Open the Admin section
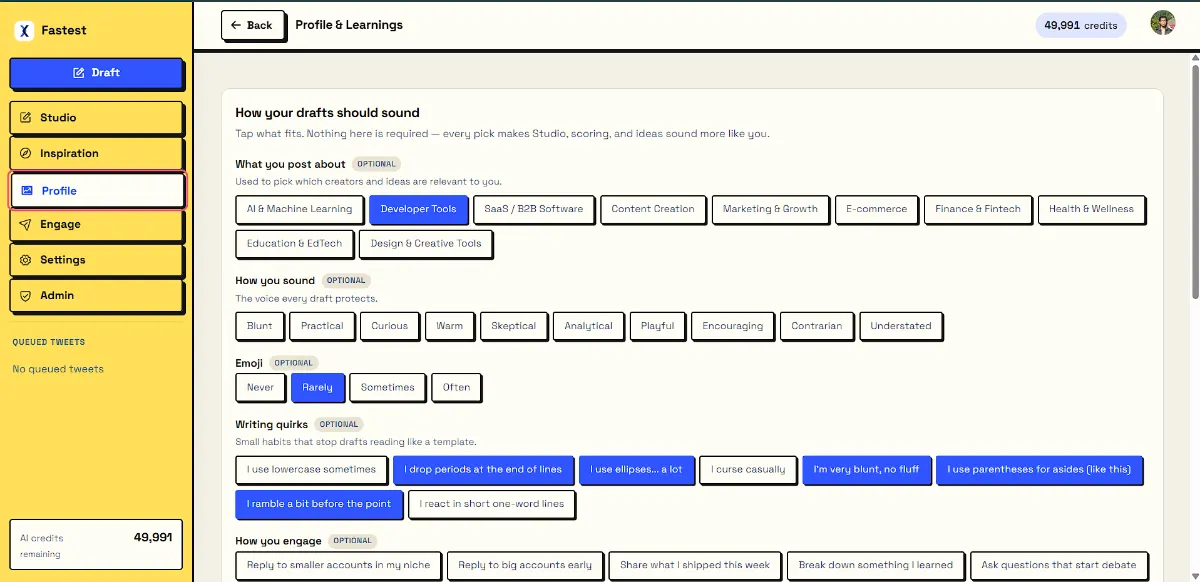 pyautogui.click(x=96, y=296)
